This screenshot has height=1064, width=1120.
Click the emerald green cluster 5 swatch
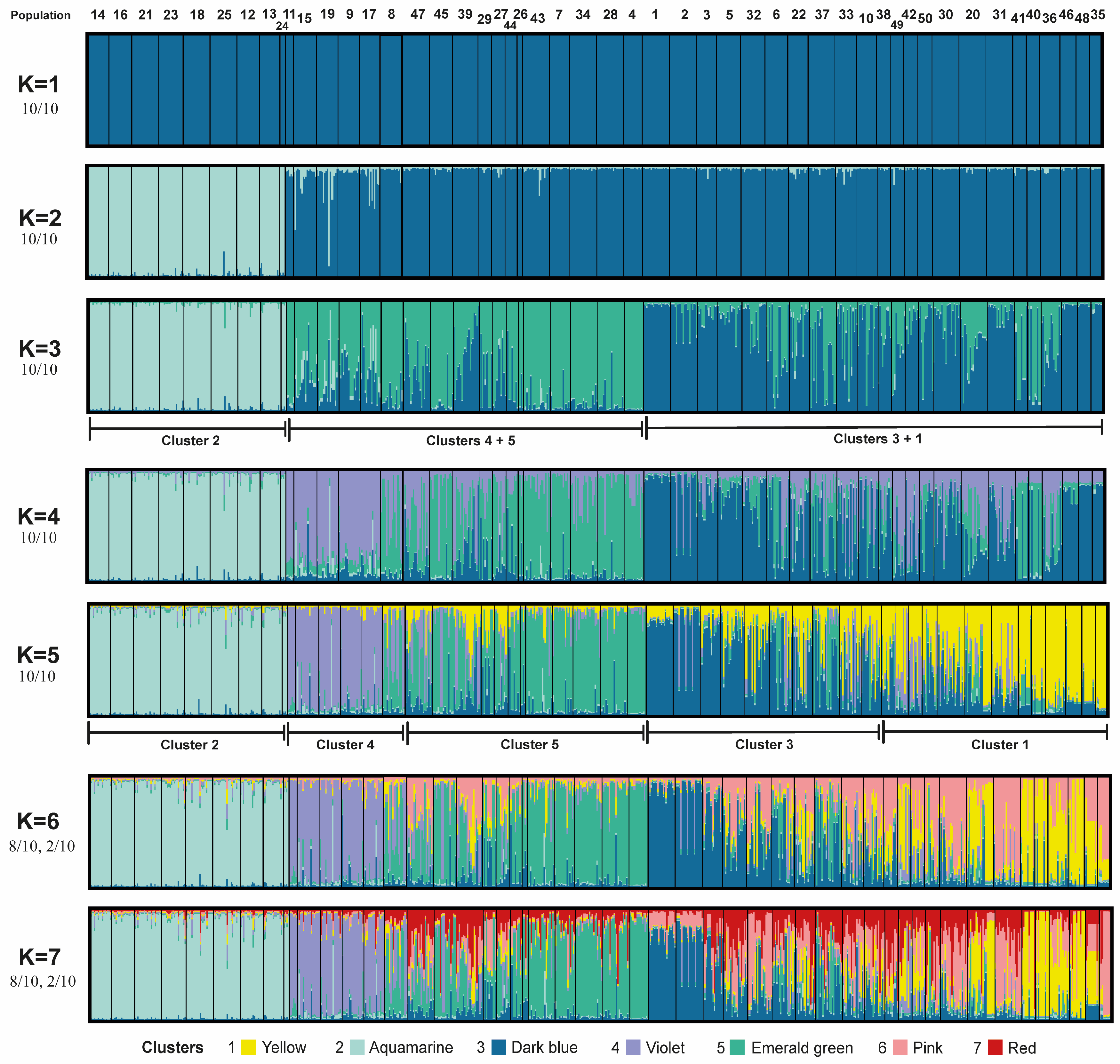point(737,1048)
